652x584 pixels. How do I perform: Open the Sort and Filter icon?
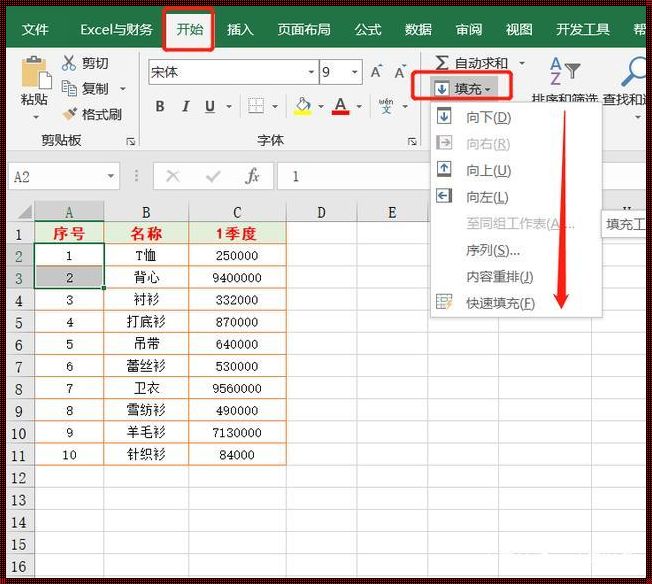tap(565, 72)
